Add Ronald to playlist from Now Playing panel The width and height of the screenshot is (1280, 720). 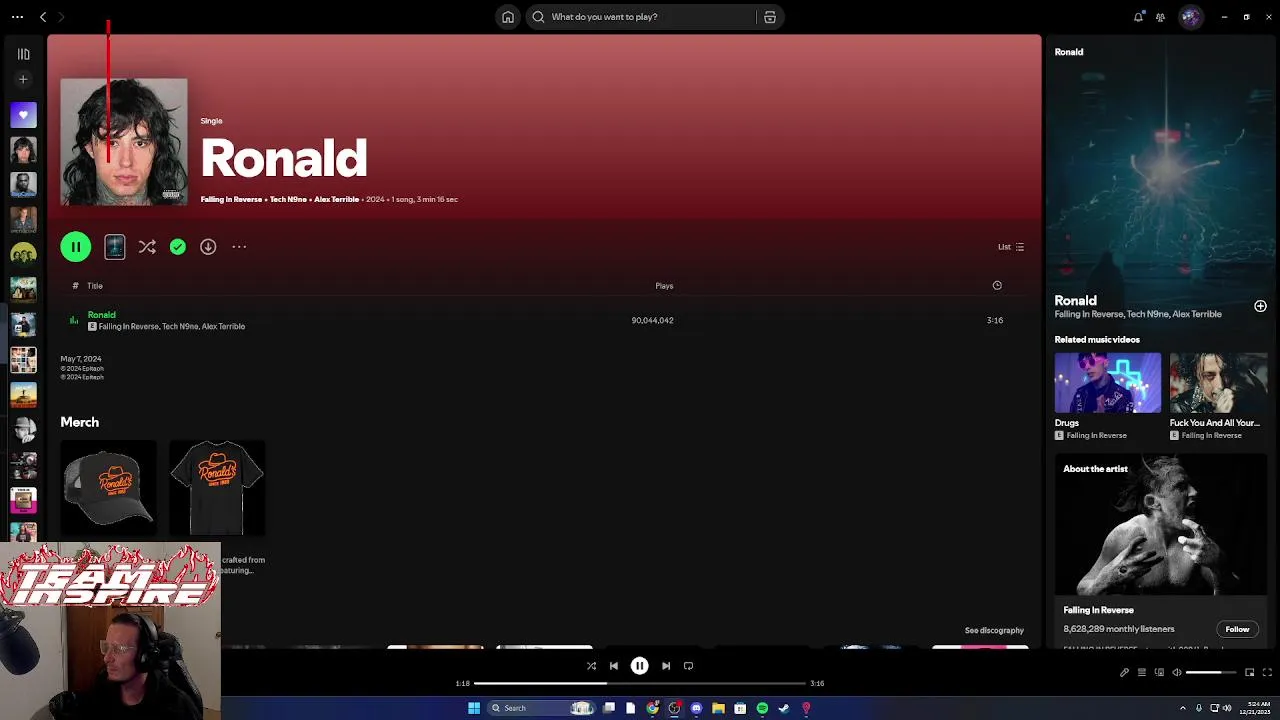(x=1260, y=306)
